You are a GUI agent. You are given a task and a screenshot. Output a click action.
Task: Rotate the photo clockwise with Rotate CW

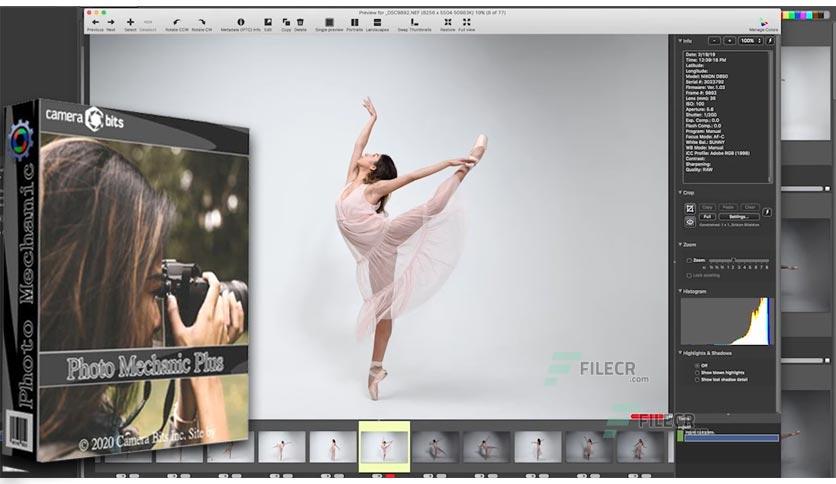coord(202,22)
